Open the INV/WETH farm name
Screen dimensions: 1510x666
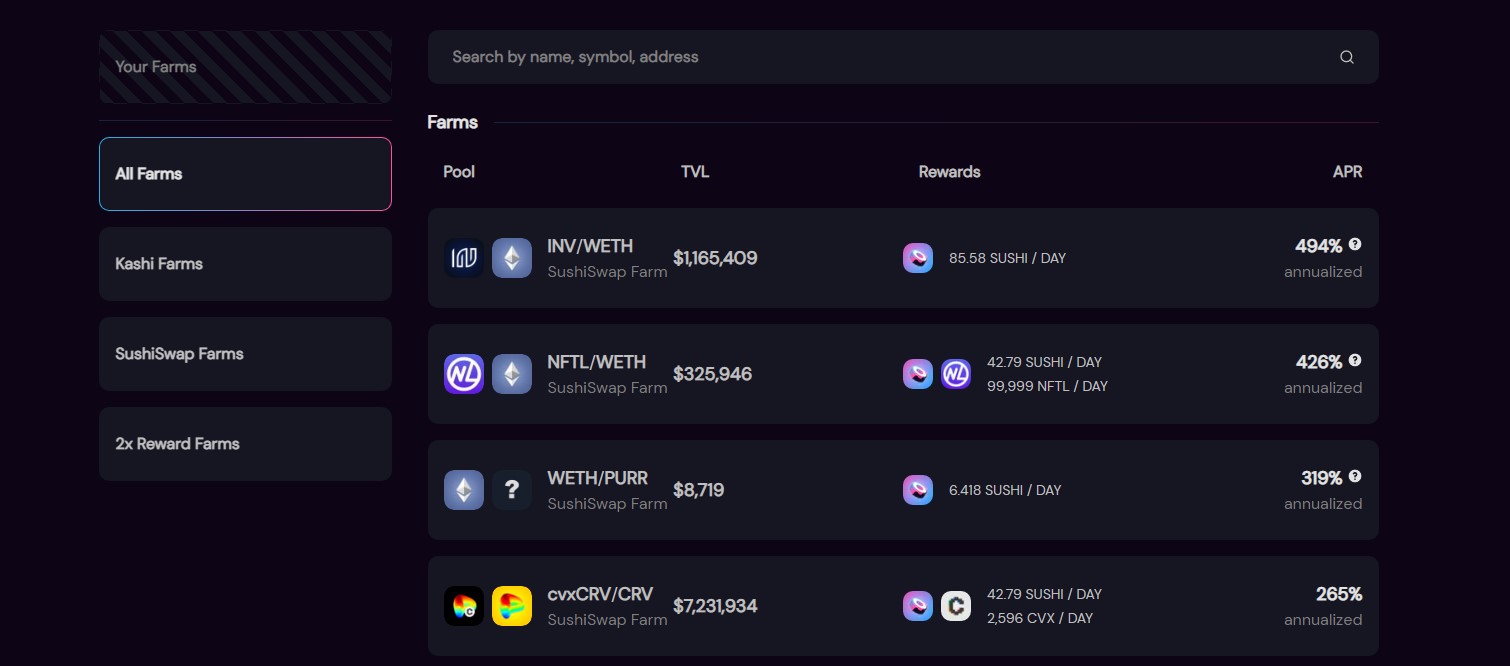click(x=590, y=246)
